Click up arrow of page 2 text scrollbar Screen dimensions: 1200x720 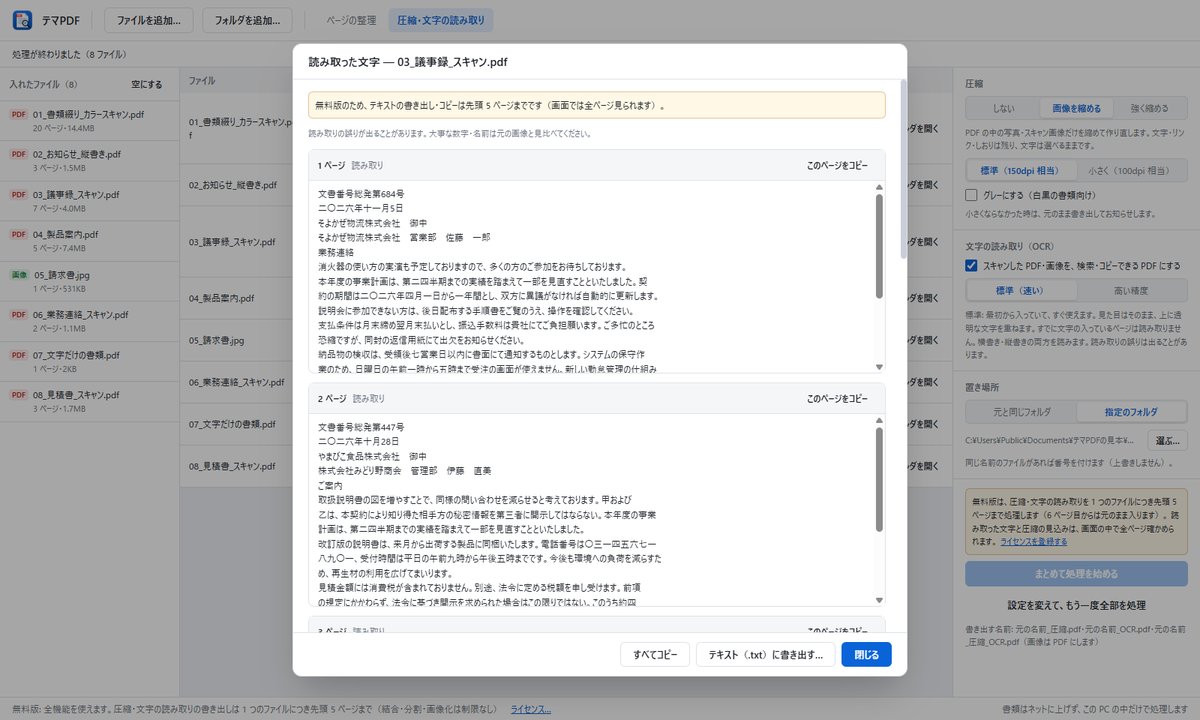click(x=879, y=420)
